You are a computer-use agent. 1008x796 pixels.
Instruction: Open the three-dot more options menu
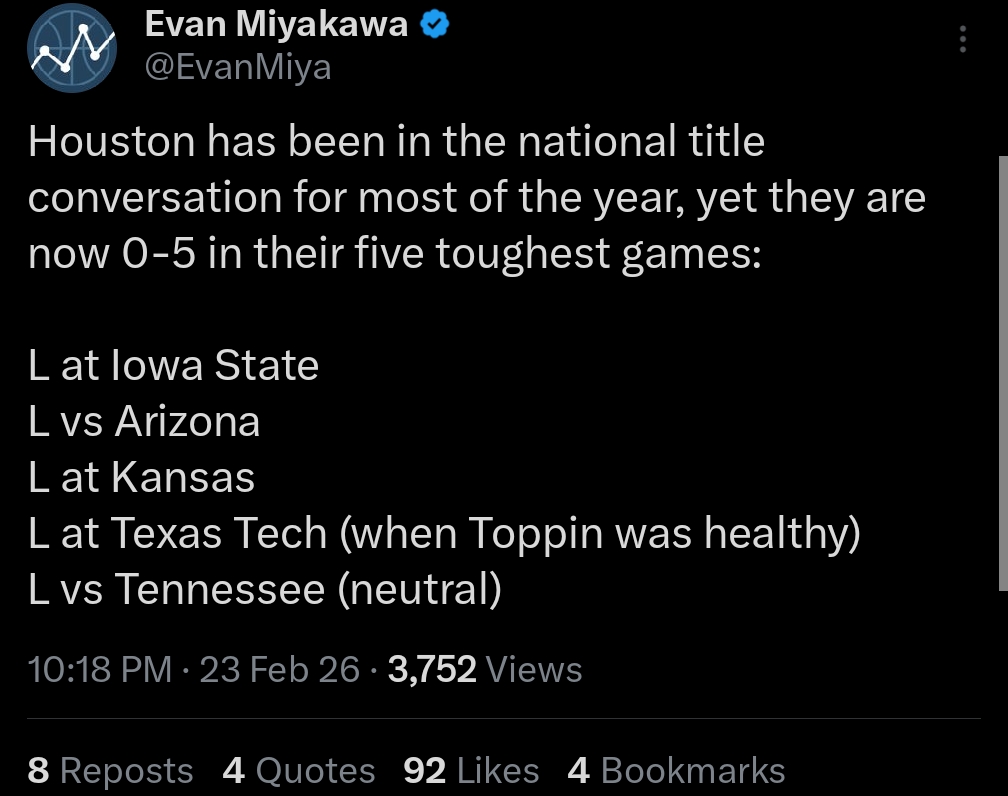click(962, 39)
